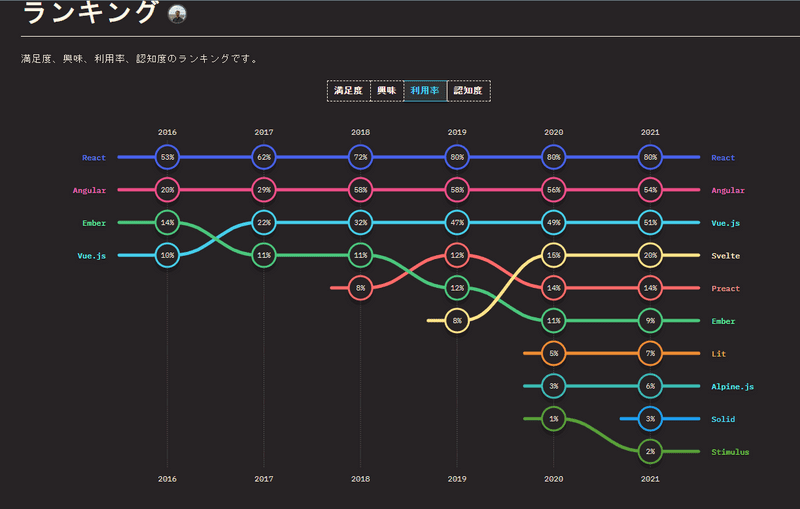Image resolution: width=800 pixels, height=509 pixels.
Task: Click React's 72% node for 2018
Action: 360,157
